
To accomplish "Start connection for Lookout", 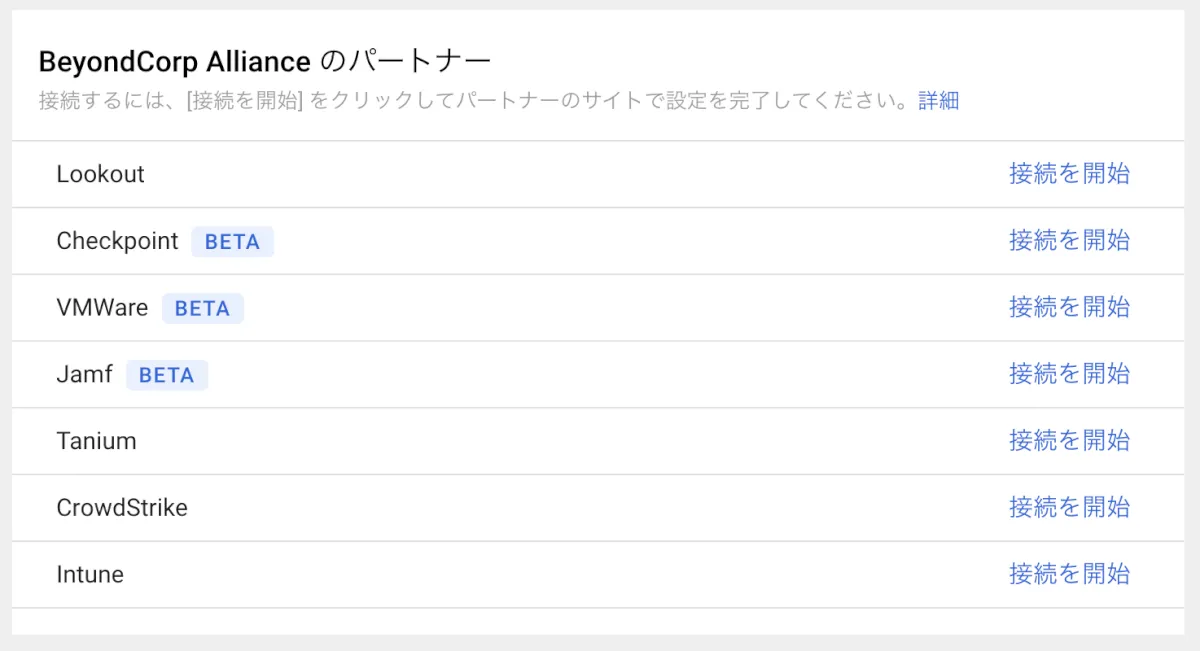I will [1069, 174].
